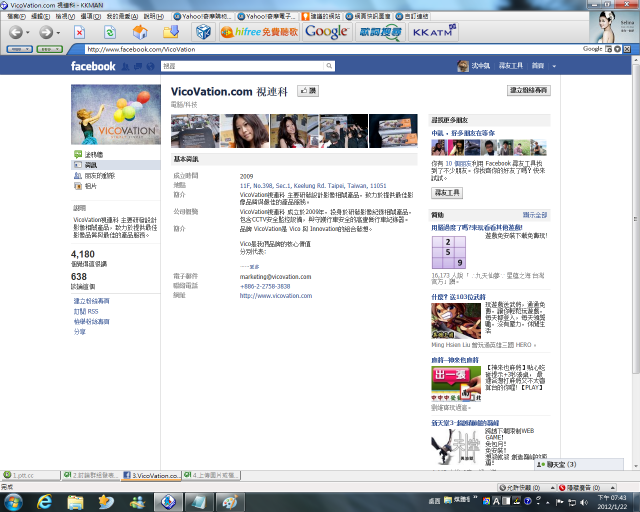This screenshot has height=512, width=640.
Task: Open the first photo in the photo strip
Action: pyautogui.click(x=195, y=131)
